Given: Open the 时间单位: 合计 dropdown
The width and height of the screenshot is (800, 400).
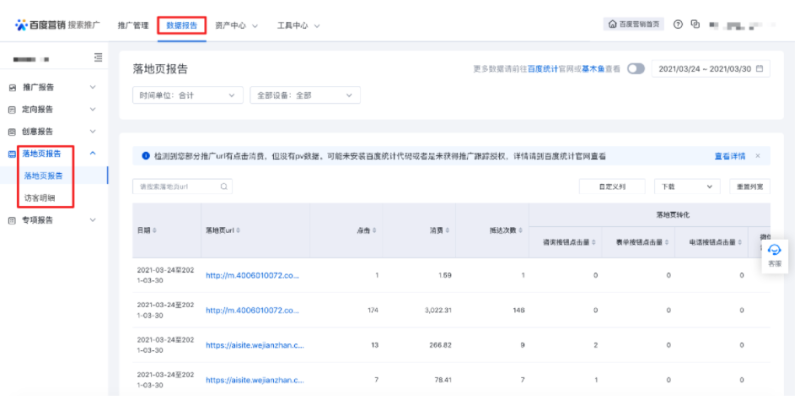Looking at the screenshot, I should (187, 95).
